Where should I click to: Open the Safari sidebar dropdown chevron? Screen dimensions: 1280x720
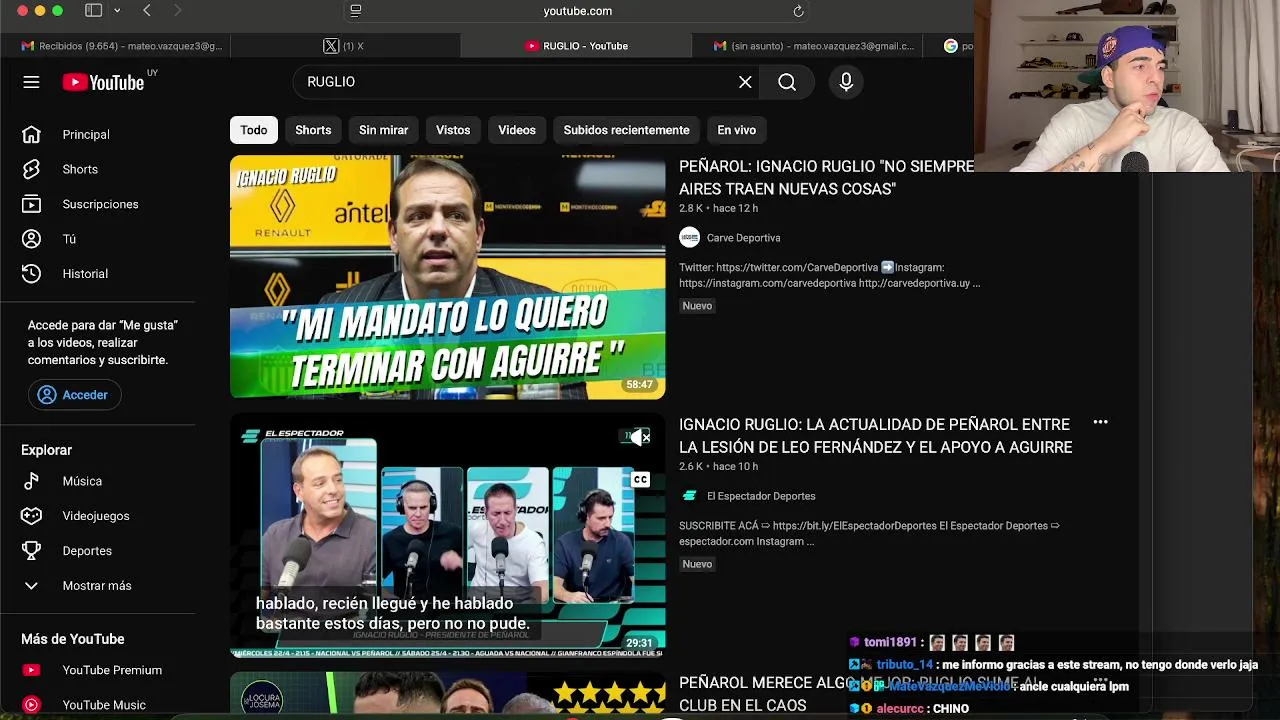pyautogui.click(x=117, y=10)
